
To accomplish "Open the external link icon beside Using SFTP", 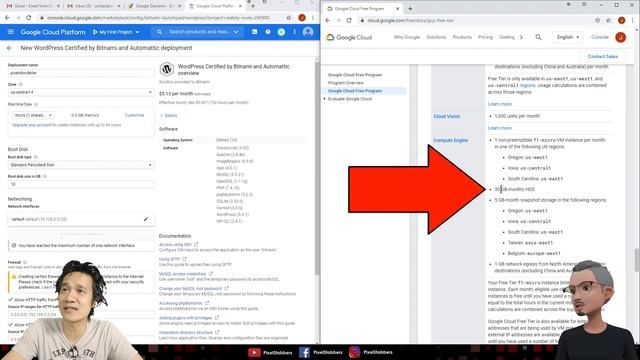I will pos(184,259).
